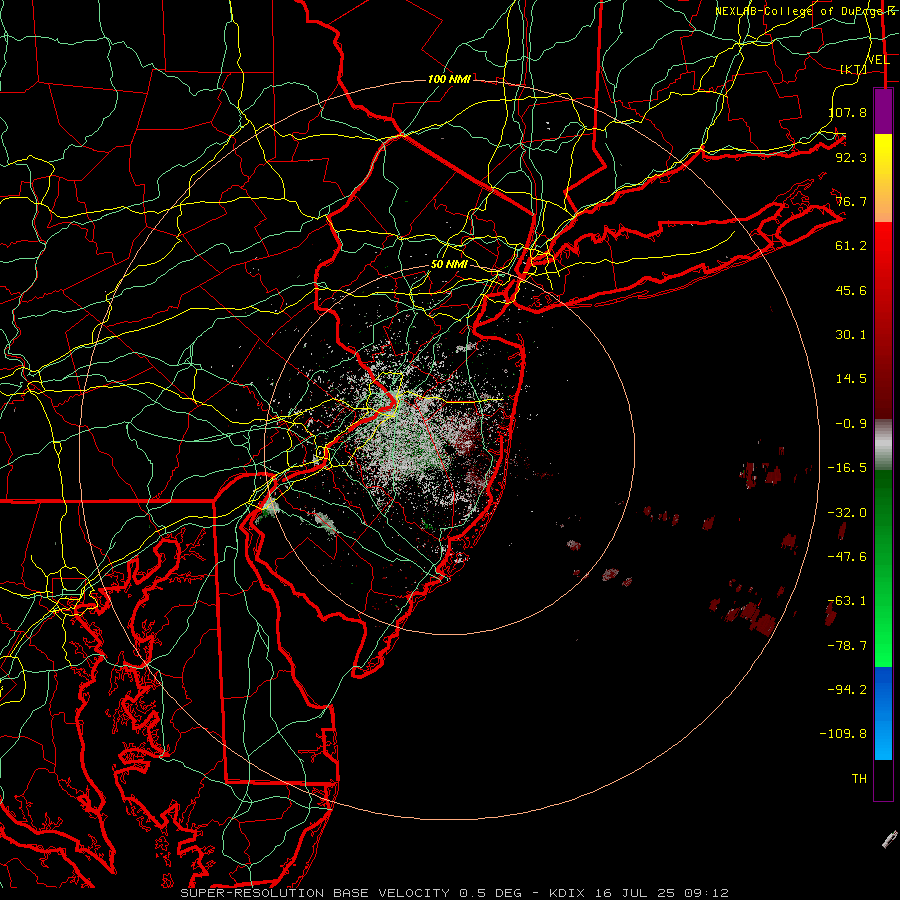Click the '-63.1' scale value

847,600
